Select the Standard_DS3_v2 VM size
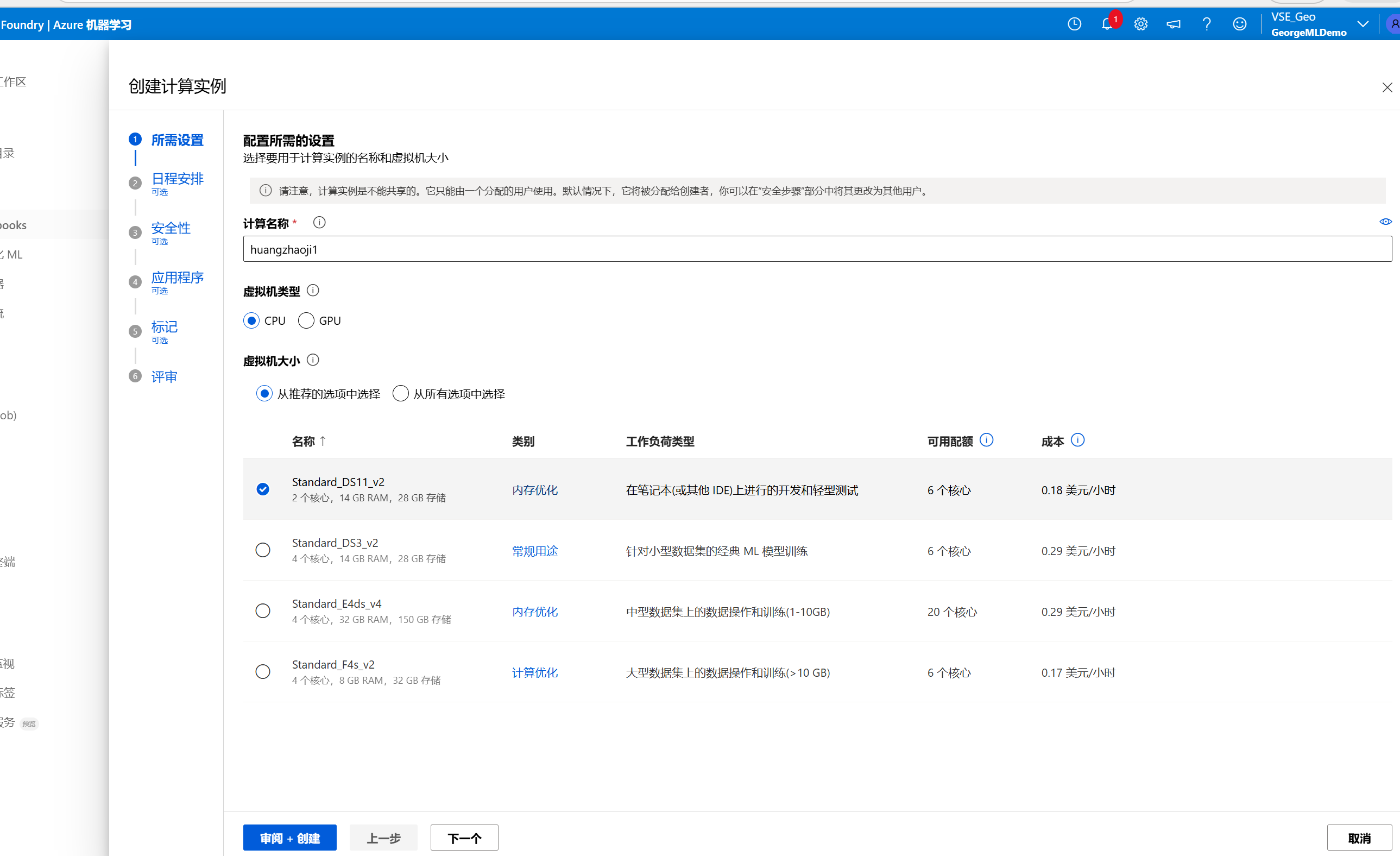The image size is (1400, 856). tap(262, 550)
